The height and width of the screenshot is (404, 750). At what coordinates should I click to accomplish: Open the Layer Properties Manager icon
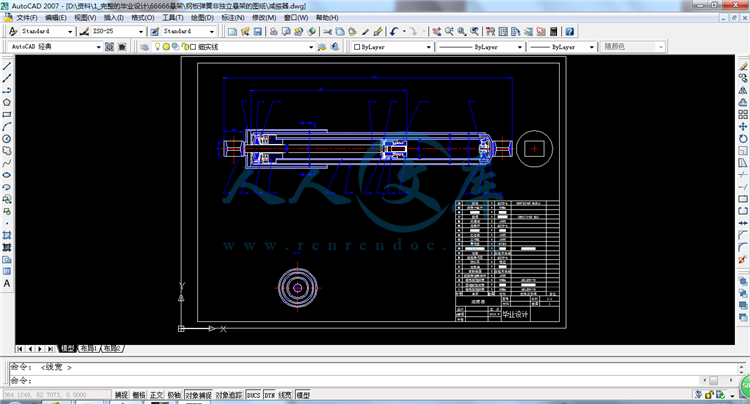point(144,47)
